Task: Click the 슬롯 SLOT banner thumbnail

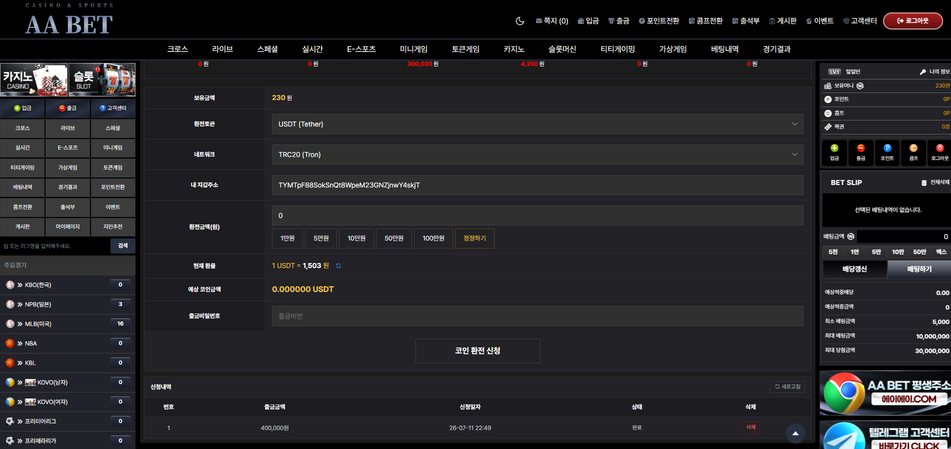Action: [102, 79]
